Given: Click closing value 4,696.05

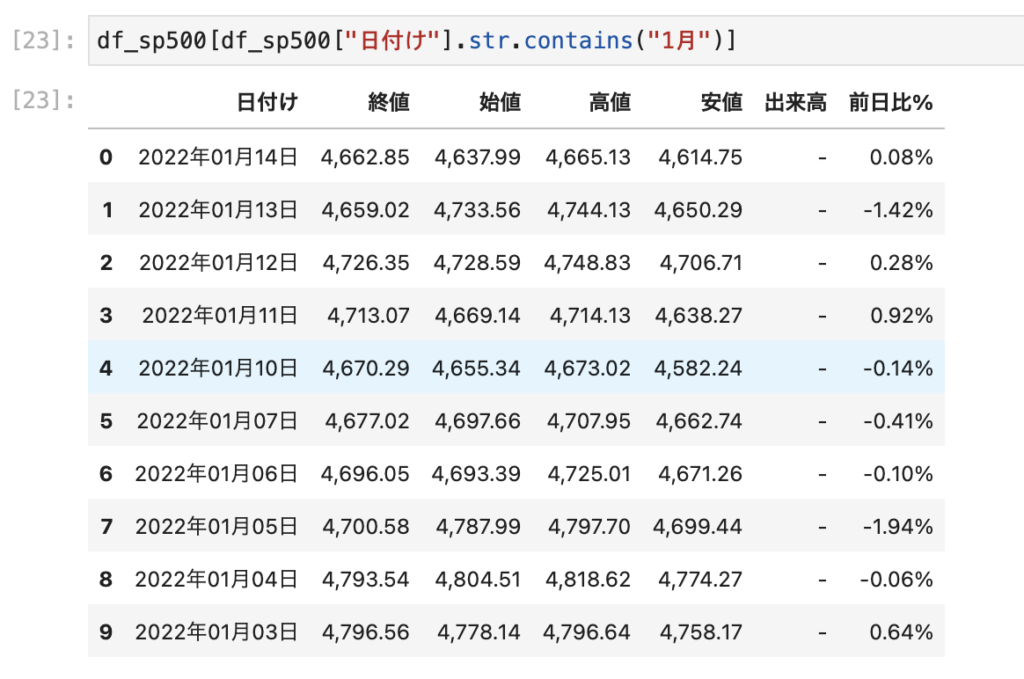Looking at the screenshot, I should pos(365,474).
